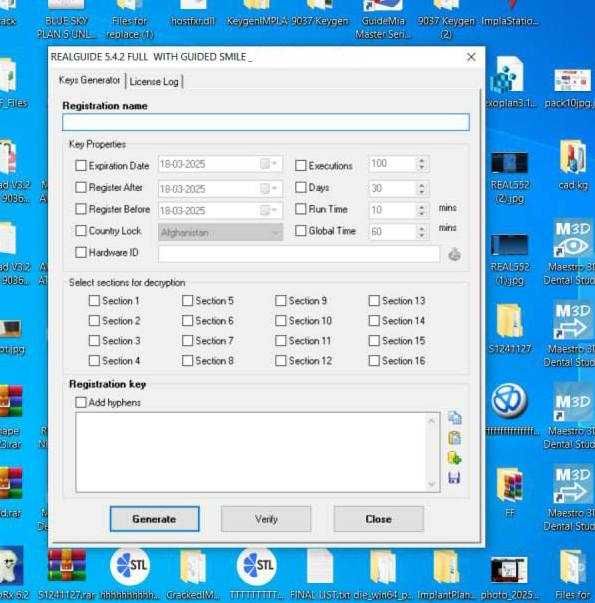The image size is (595, 603).
Task: Open REAL552 (2).jpg desktop icon
Action: [510, 177]
